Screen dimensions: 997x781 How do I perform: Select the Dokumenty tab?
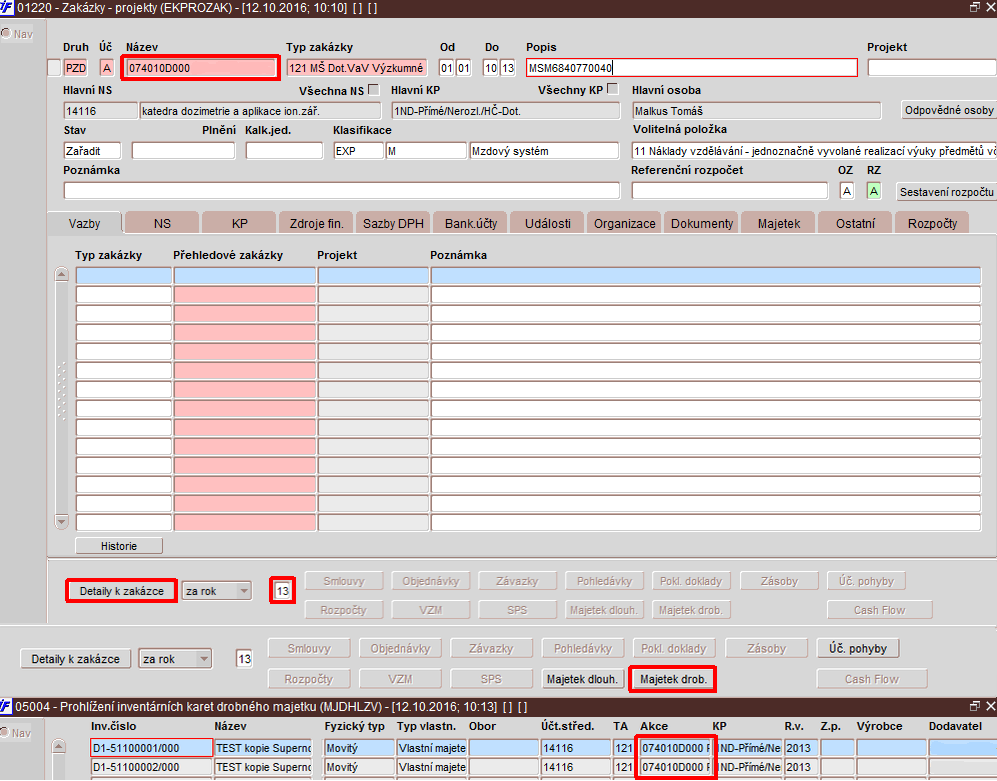coord(701,223)
